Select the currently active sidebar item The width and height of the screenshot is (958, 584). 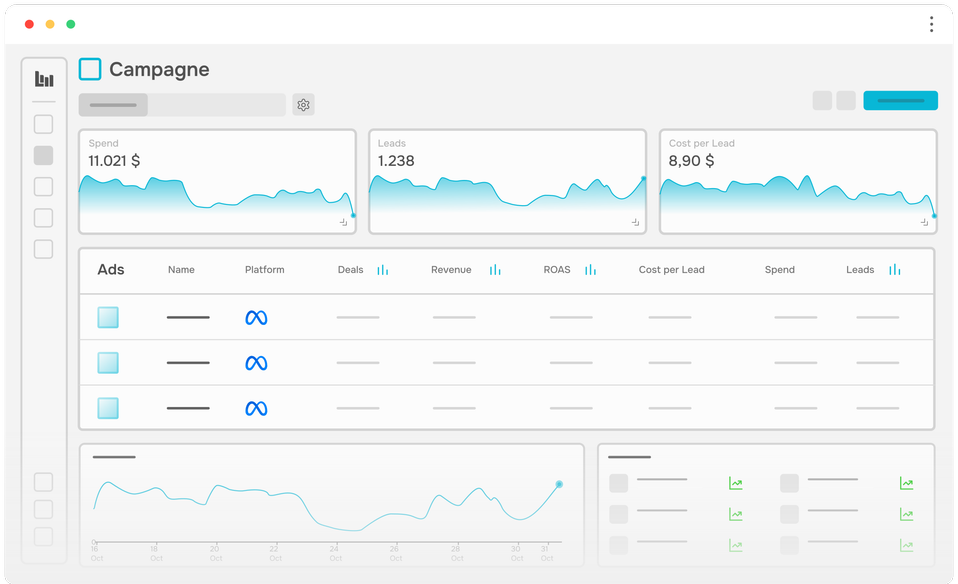43,155
